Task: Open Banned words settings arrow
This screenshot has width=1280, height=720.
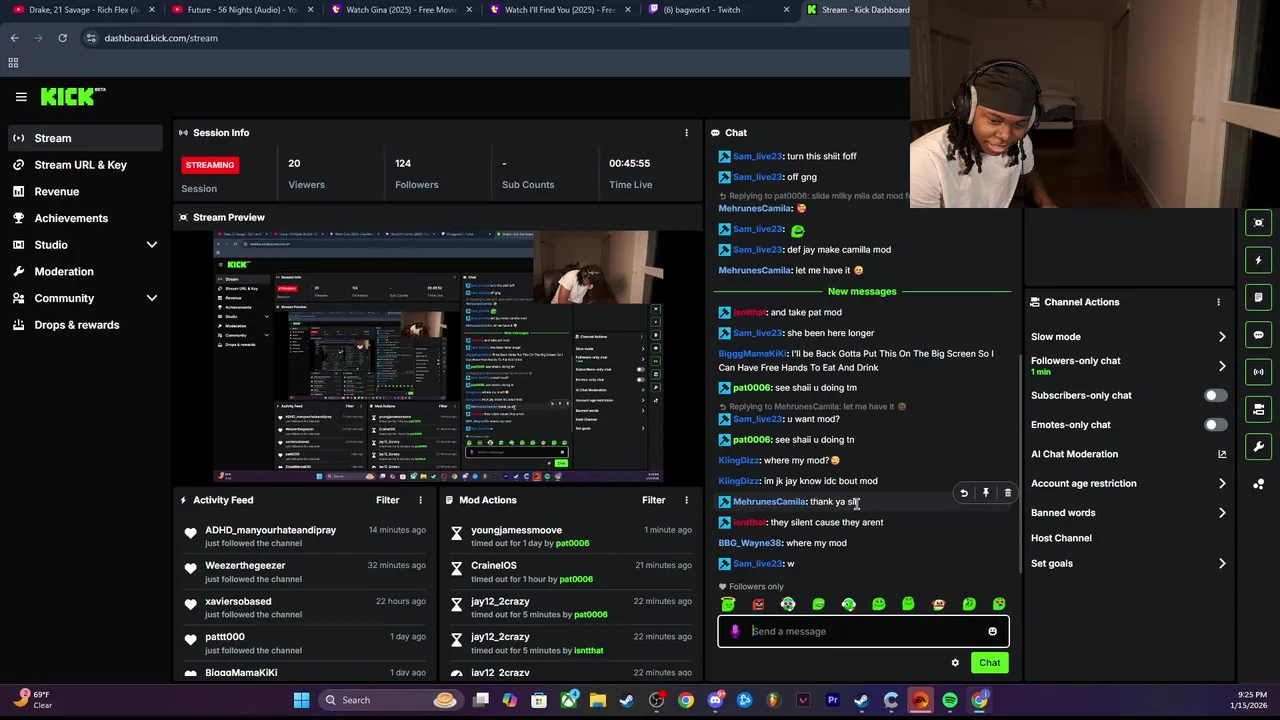Action: [1222, 513]
